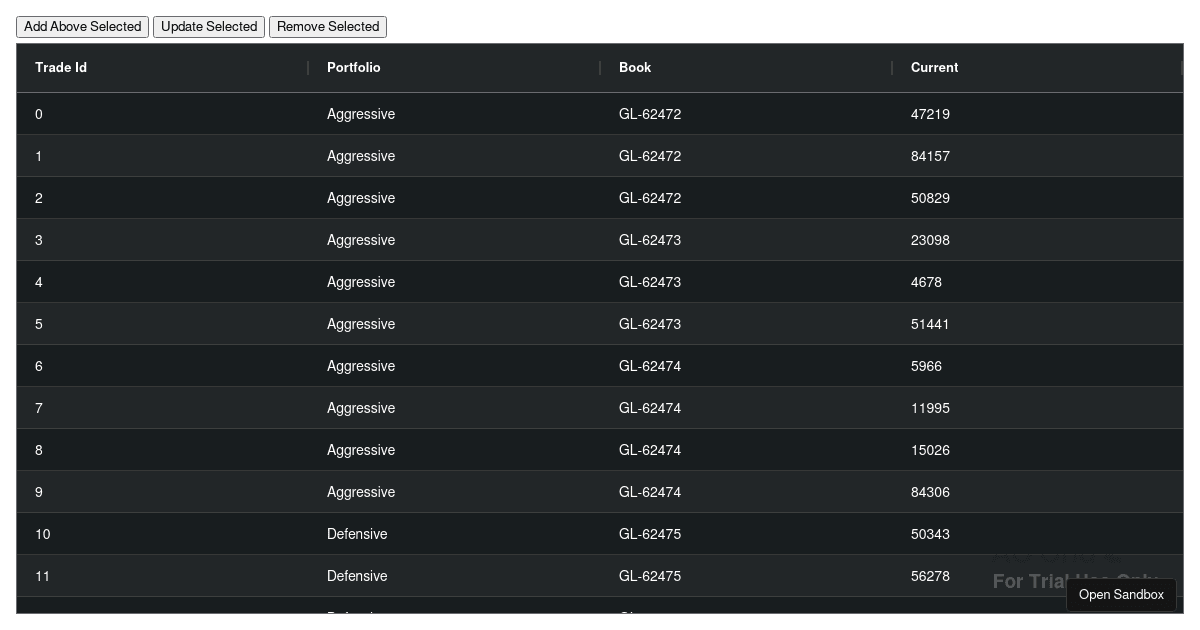Select the Trade Id 5 cell
Screen dimensions: 1200x630
163,324
